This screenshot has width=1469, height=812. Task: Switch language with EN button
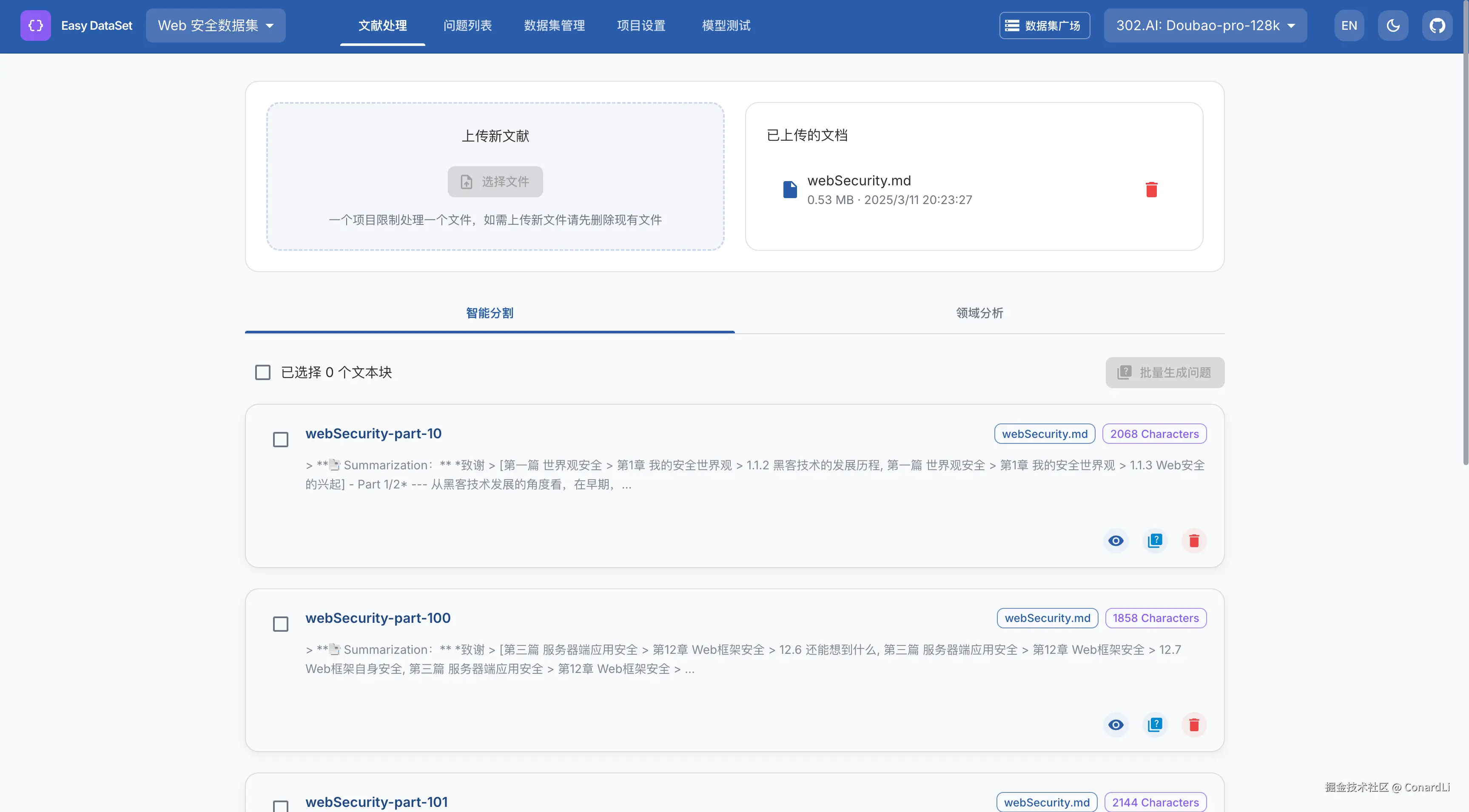click(x=1349, y=26)
